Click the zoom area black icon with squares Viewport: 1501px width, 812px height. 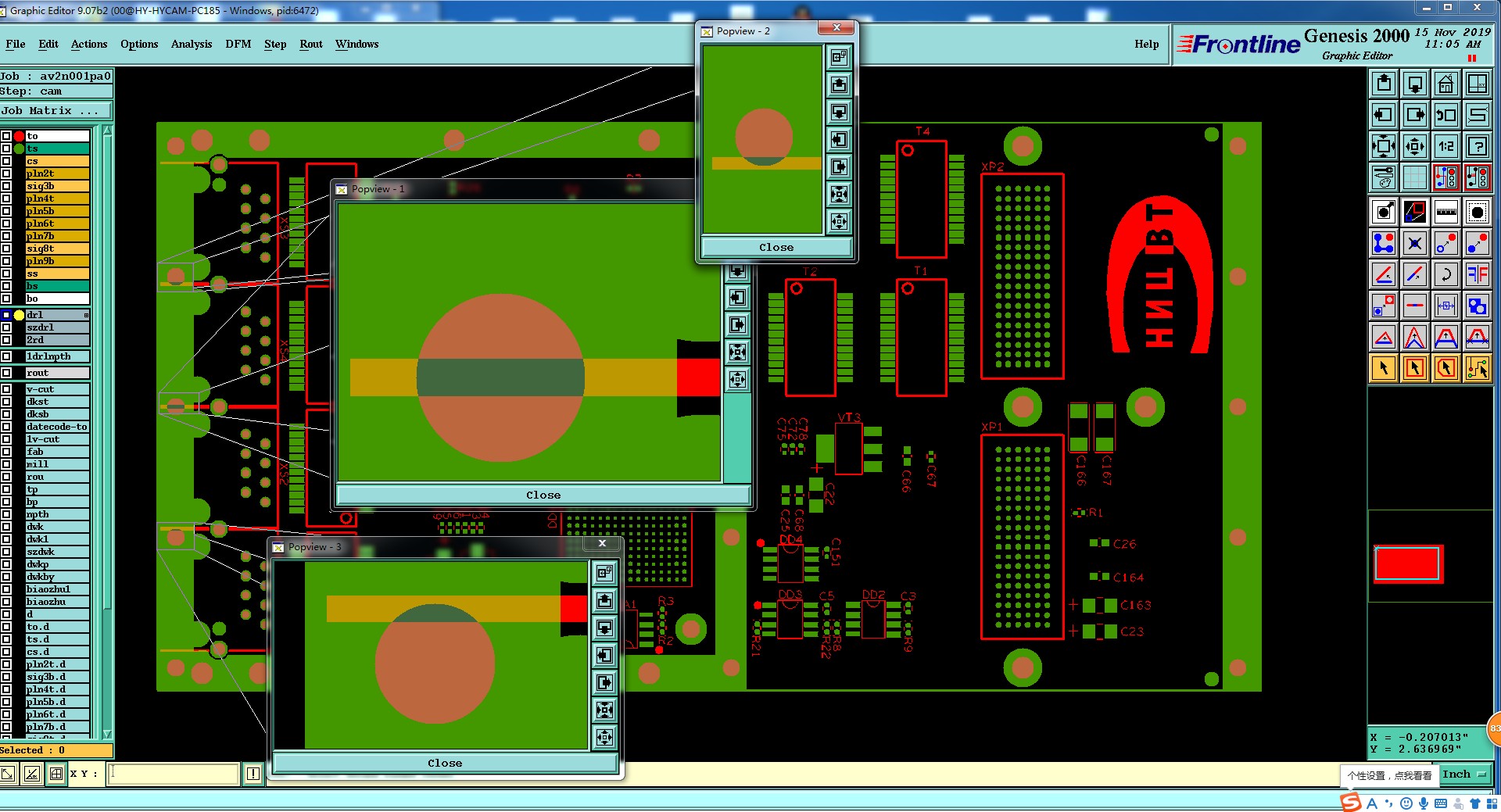[x=1414, y=212]
